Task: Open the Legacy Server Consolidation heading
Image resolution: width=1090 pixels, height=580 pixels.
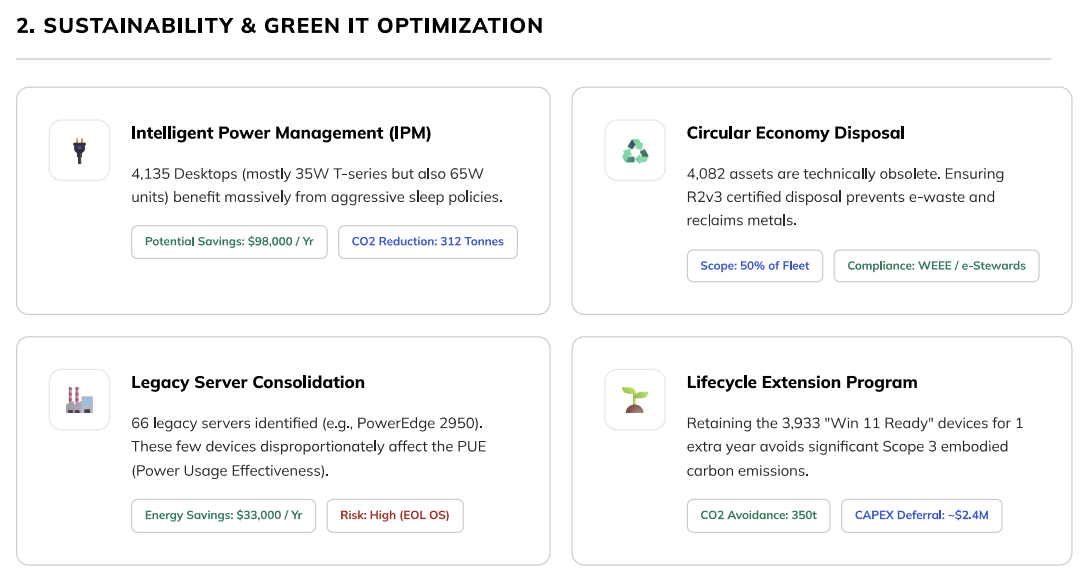Action: coord(248,382)
